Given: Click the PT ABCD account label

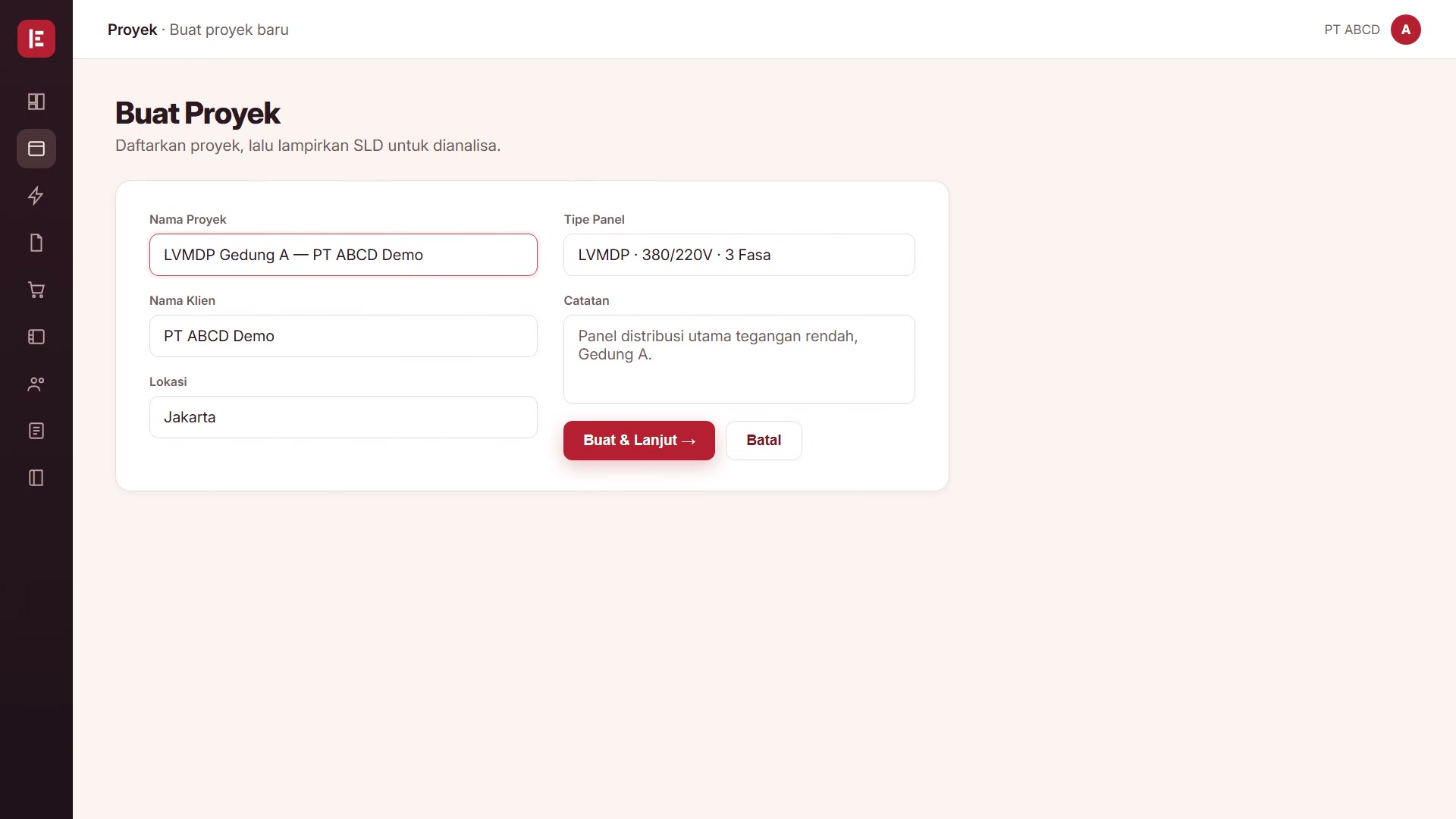Looking at the screenshot, I should [1351, 30].
